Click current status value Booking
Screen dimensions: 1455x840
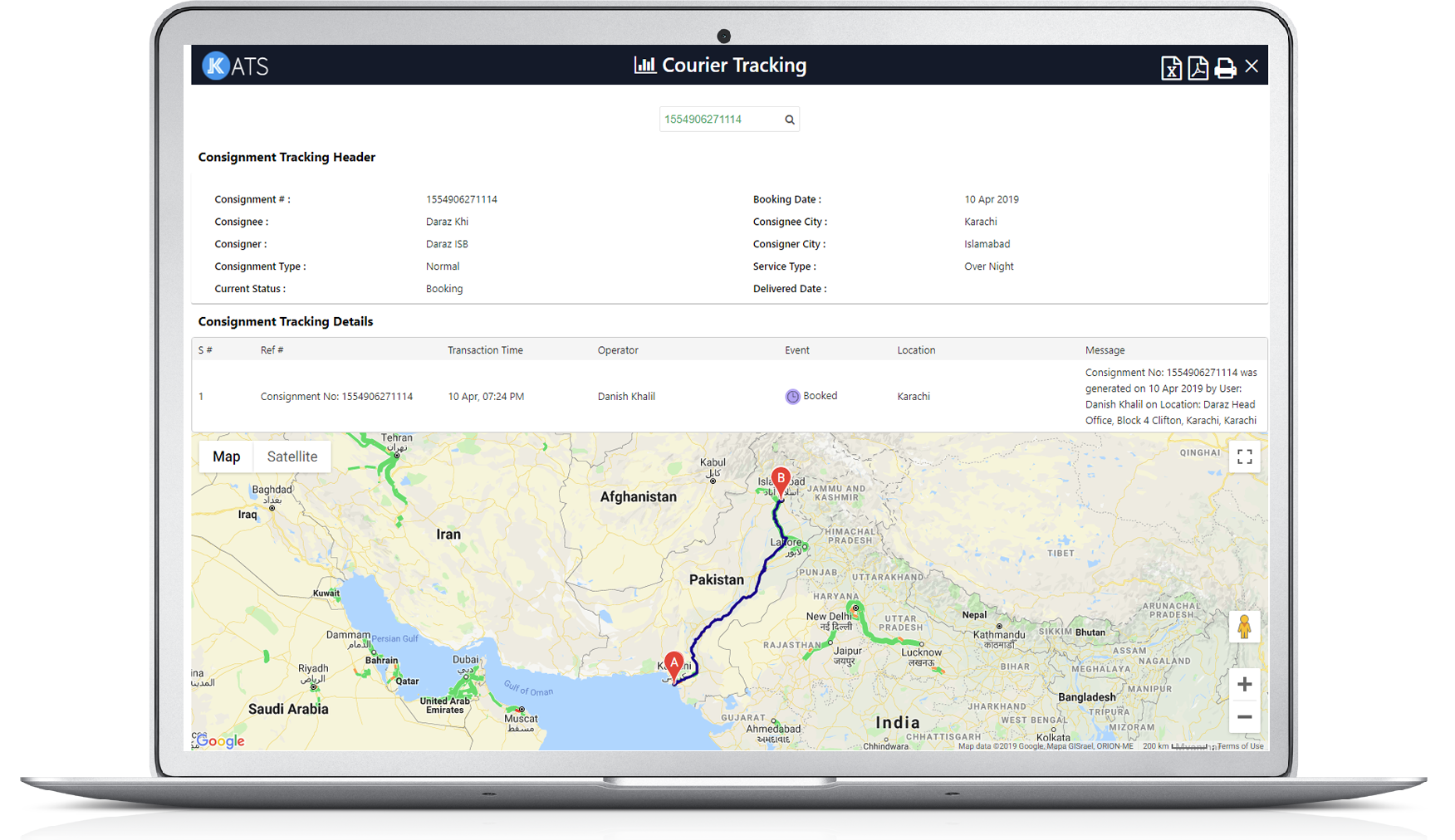pos(444,289)
